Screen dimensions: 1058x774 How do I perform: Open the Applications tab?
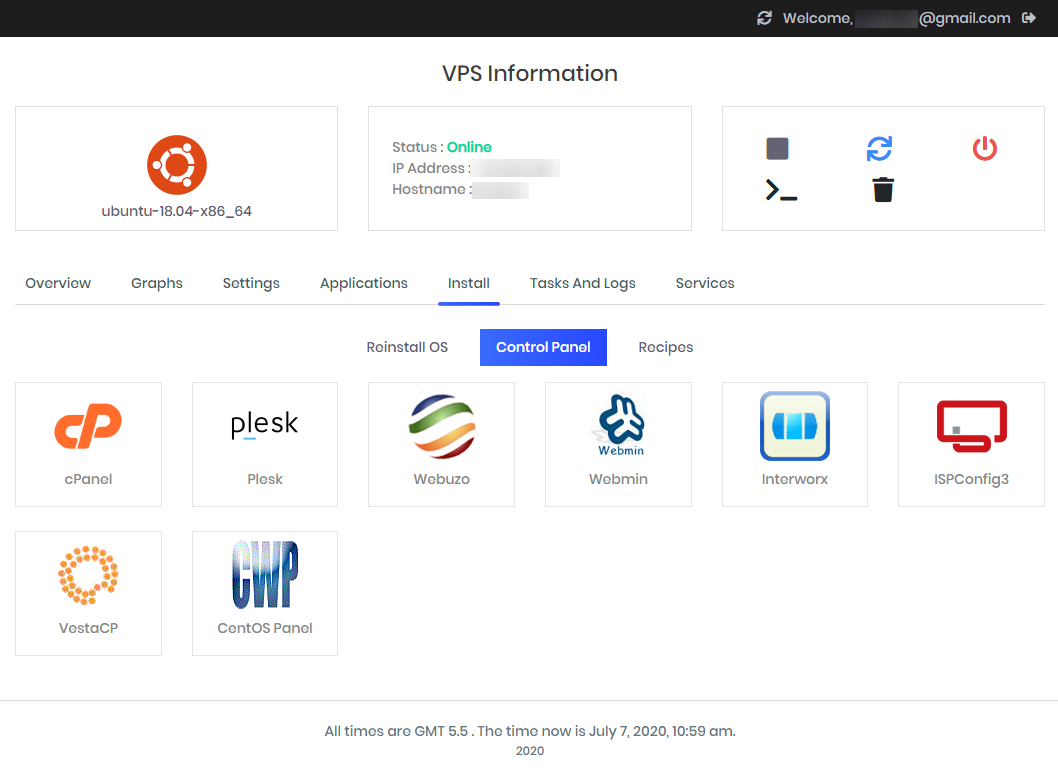coord(364,283)
